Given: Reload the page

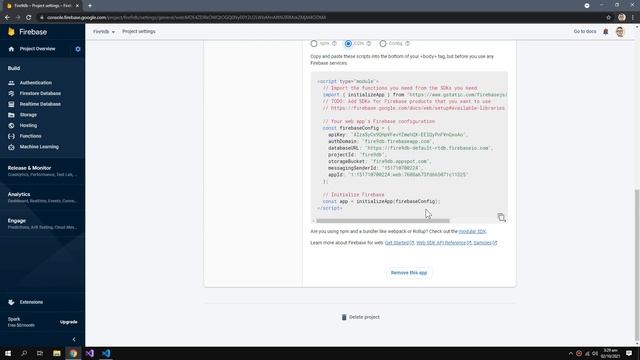Looking at the screenshot, I should [x=29, y=18].
